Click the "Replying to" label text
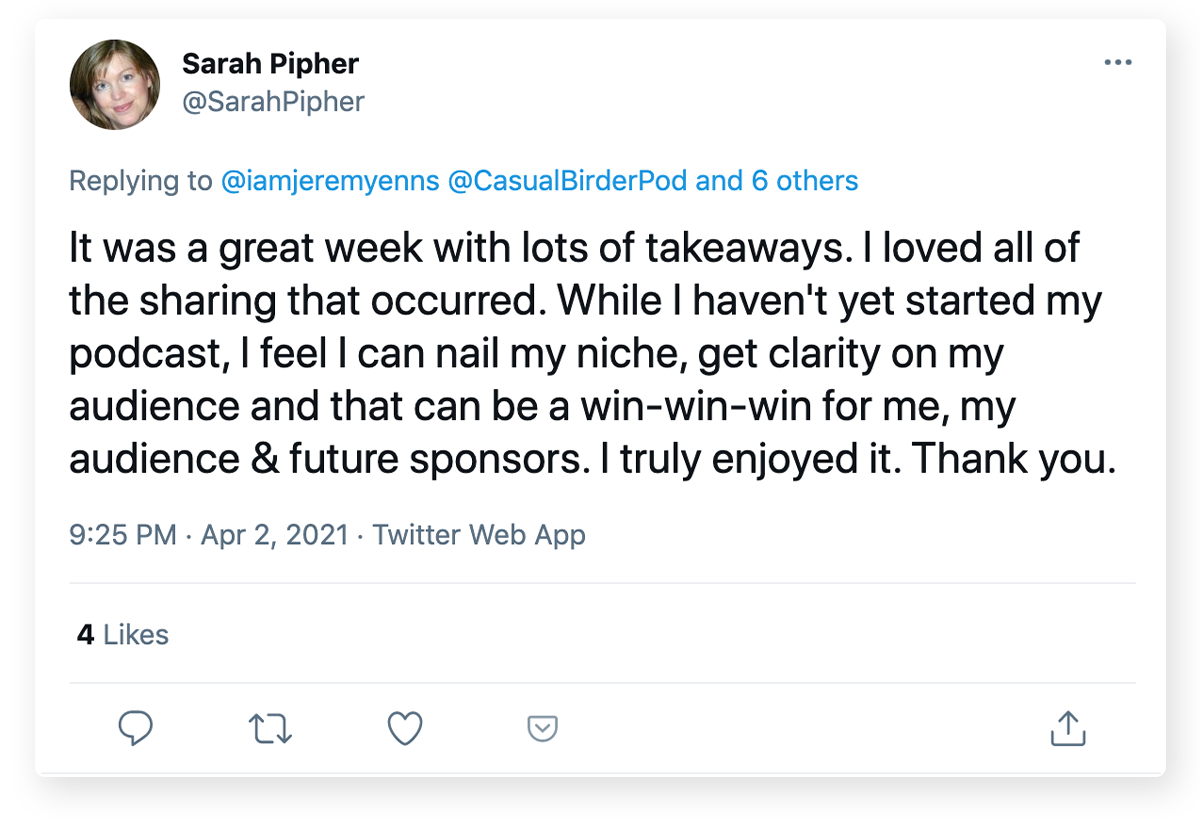This screenshot has width=1200, height=825. tap(141, 181)
